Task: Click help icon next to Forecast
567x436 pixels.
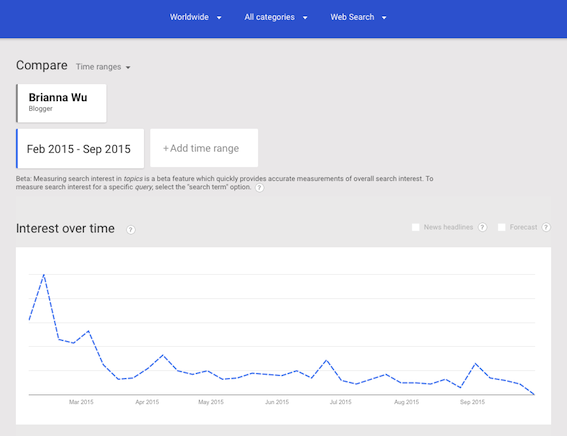Action: [x=546, y=227]
